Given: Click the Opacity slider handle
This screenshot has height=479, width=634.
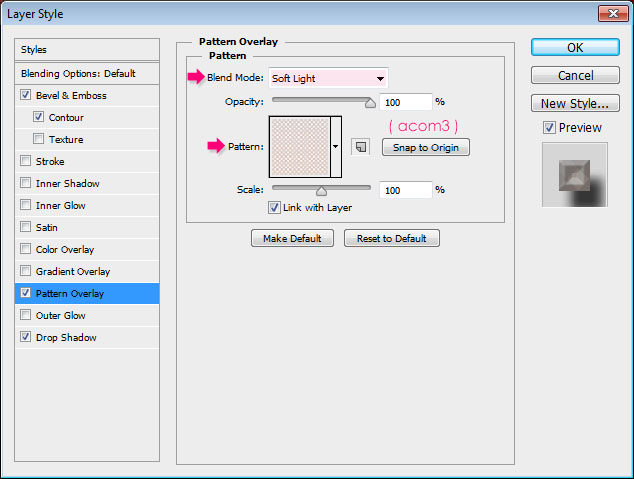Looking at the screenshot, I should click(370, 103).
